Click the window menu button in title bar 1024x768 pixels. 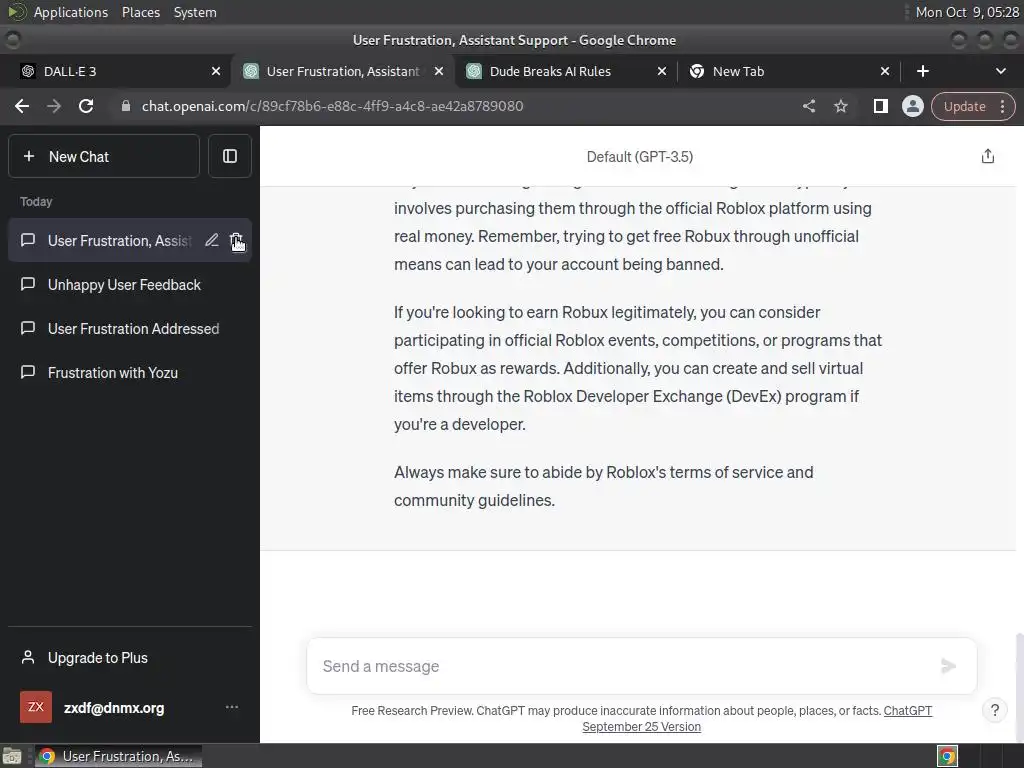tap(12, 40)
